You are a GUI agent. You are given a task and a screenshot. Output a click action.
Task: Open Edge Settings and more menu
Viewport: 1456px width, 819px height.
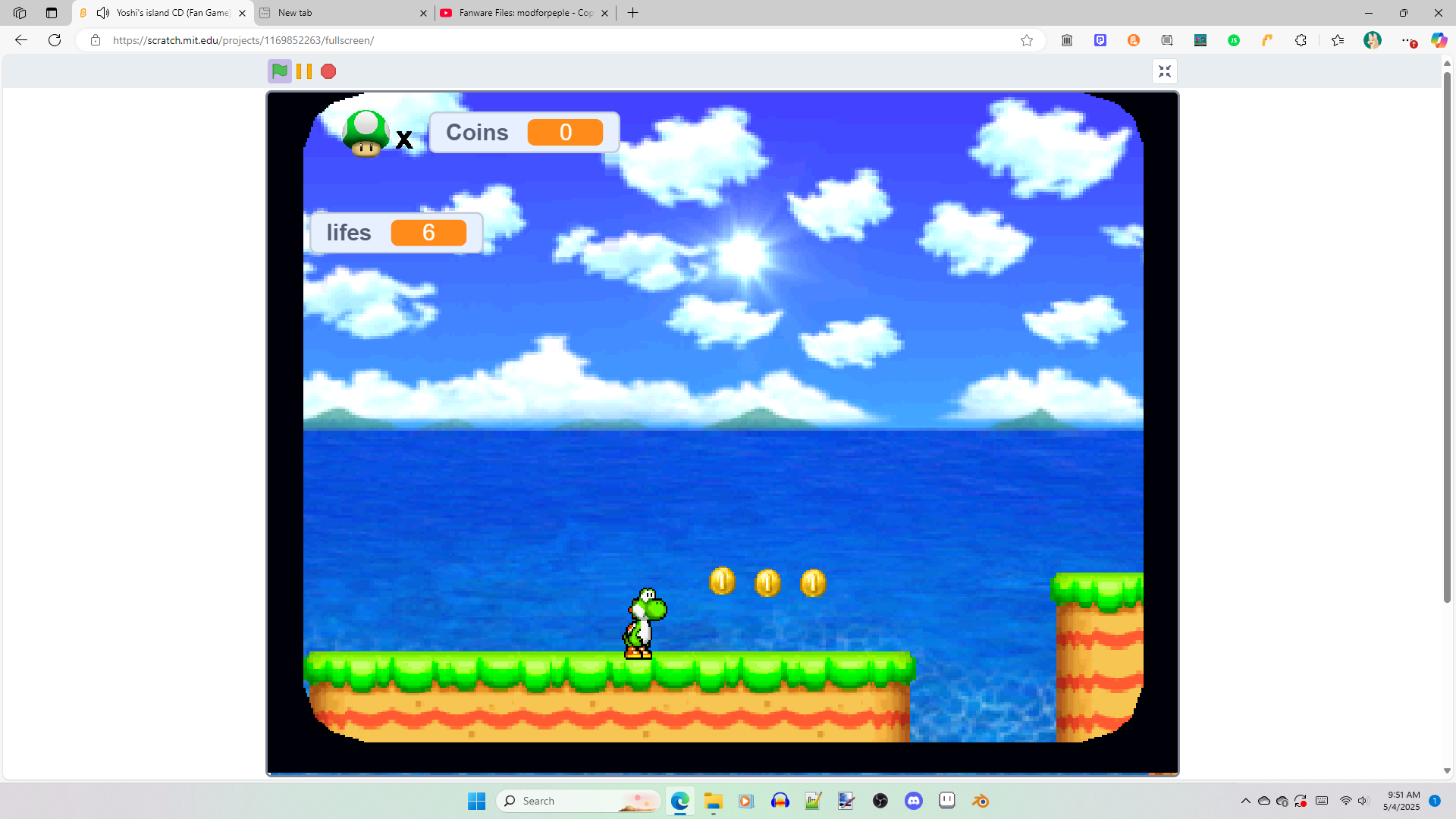(x=1407, y=40)
